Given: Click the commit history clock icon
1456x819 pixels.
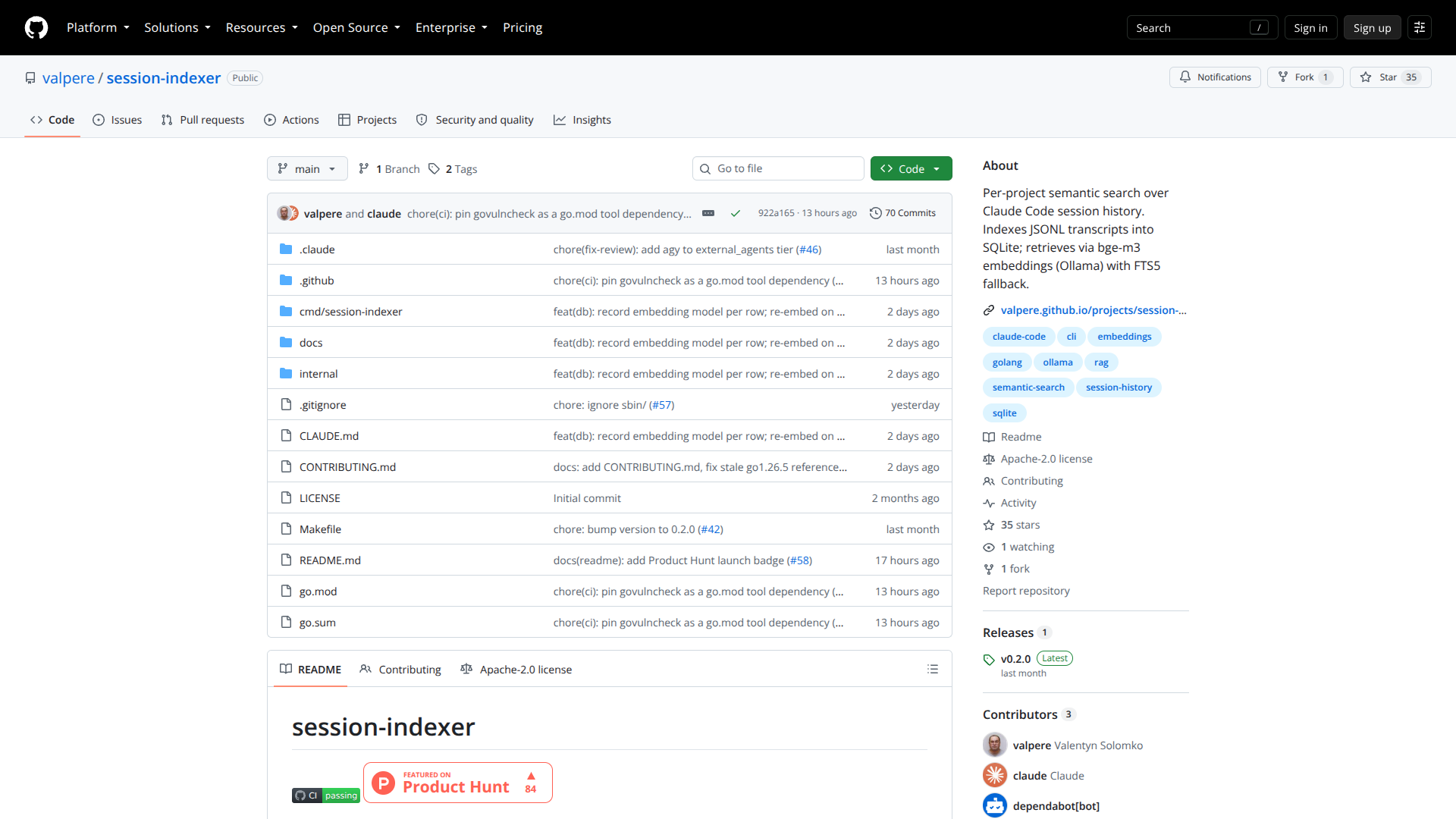Looking at the screenshot, I should (x=876, y=213).
